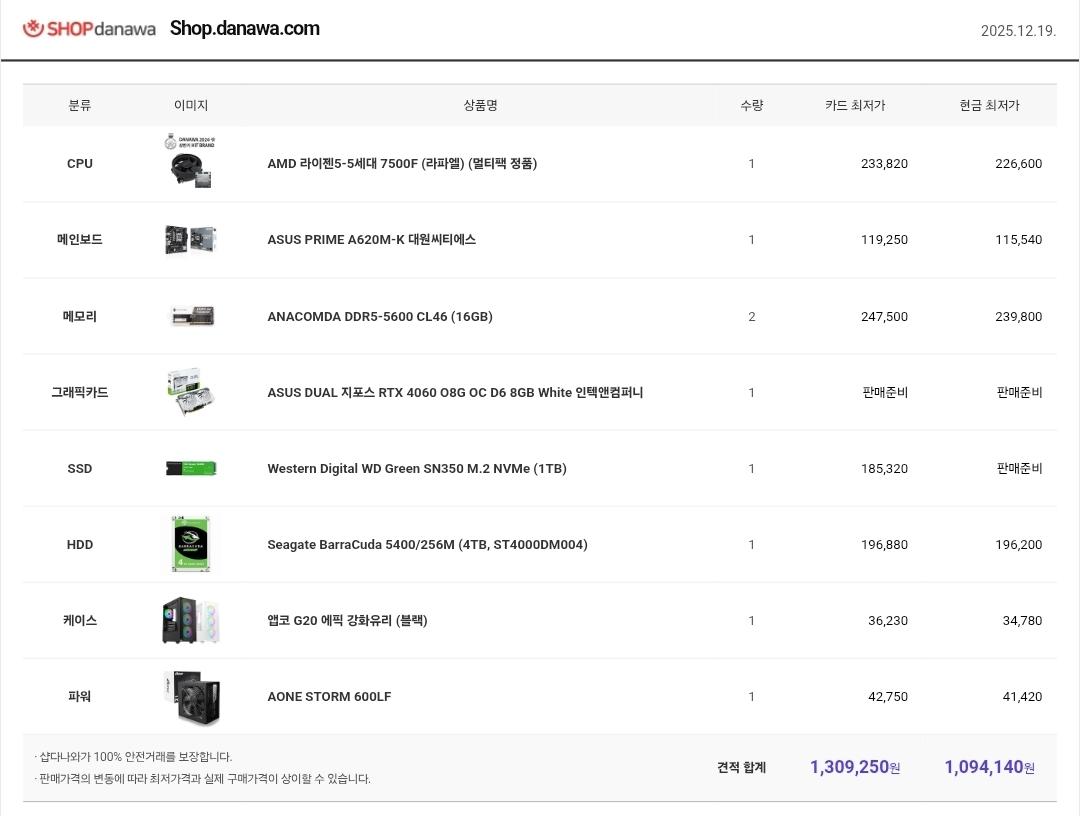Click the Seagate BarraCuda HDD image
This screenshot has height=816, width=1080.
click(x=191, y=544)
